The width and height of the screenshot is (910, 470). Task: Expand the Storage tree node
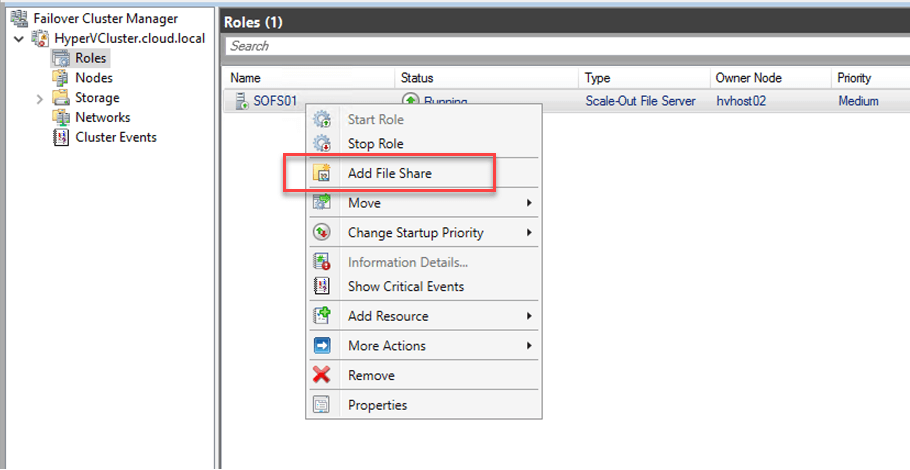[39, 98]
